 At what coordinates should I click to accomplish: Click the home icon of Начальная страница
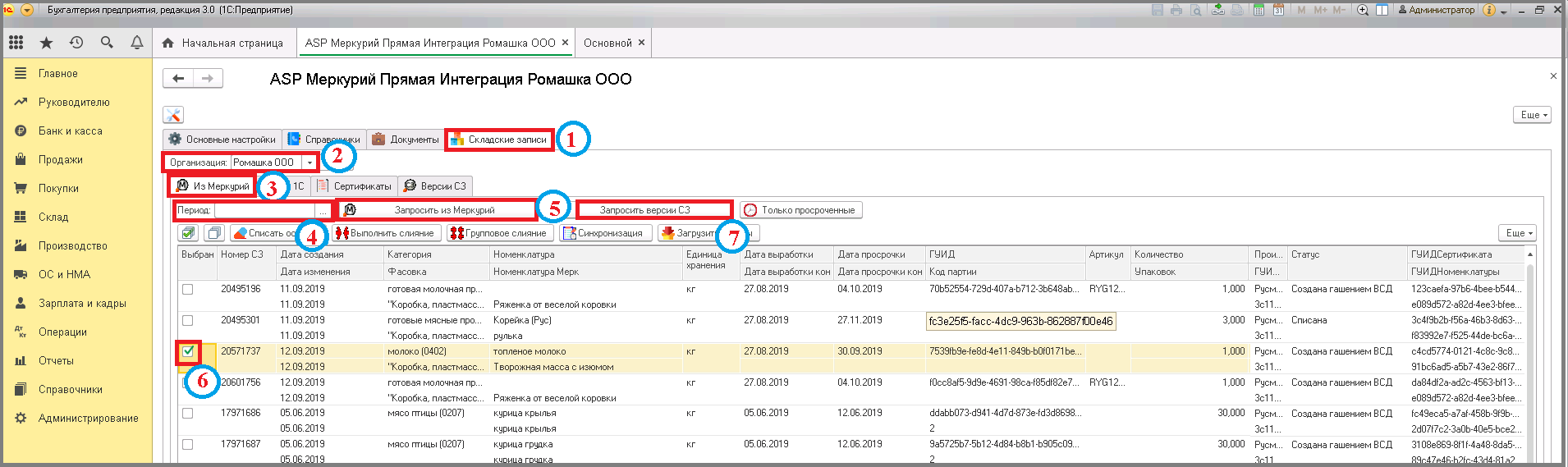click(167, 43)
